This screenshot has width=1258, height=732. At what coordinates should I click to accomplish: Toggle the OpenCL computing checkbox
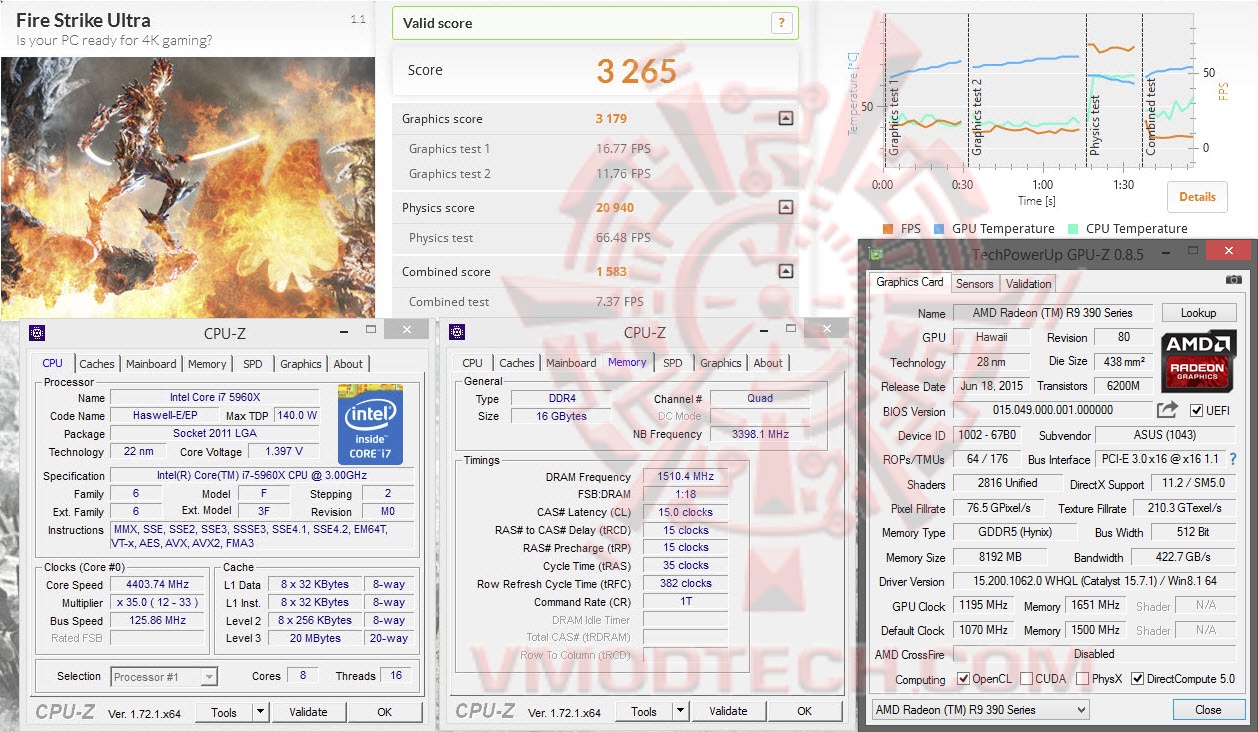pos(963,679)
